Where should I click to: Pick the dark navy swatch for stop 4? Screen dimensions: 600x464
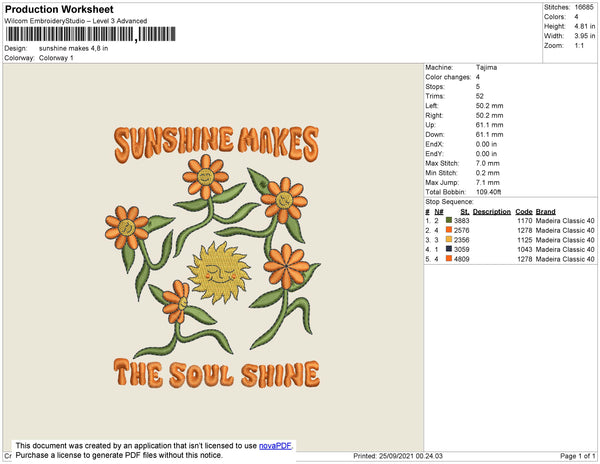click(449, 250)
